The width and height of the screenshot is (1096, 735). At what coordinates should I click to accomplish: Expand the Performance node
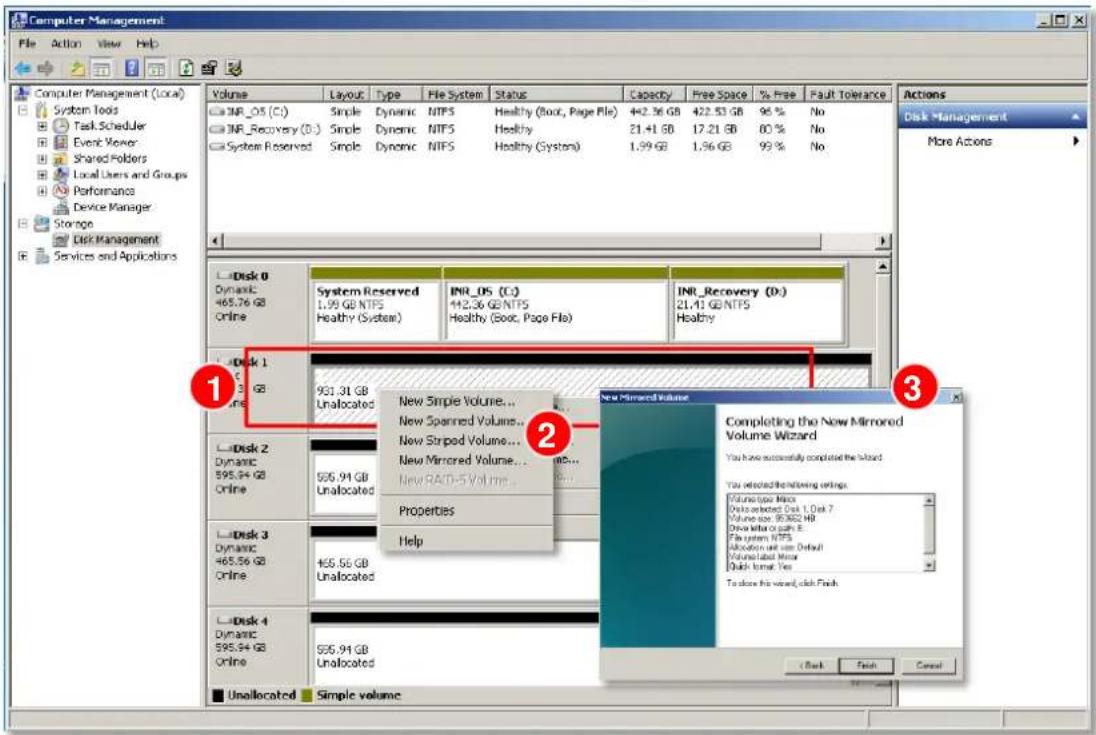(42, 191)
